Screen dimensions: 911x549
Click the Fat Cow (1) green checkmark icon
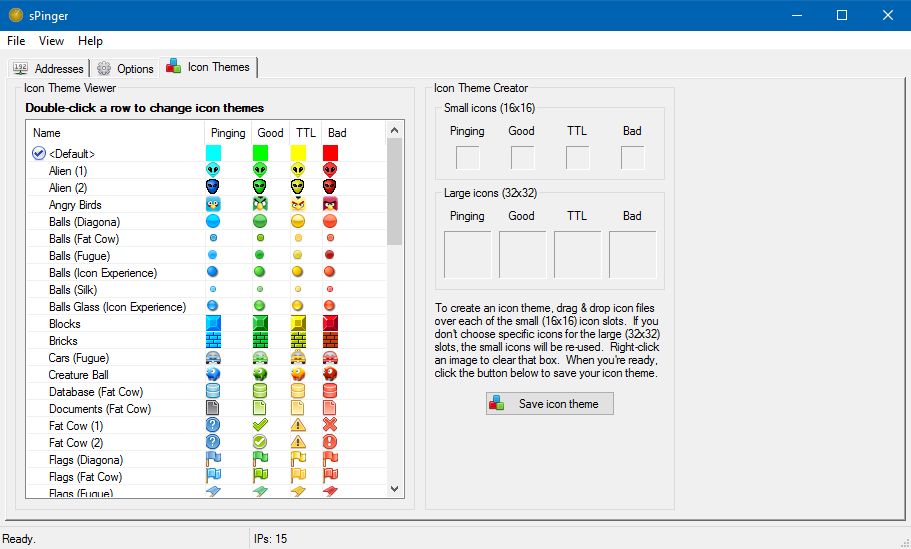pos(260,425)
